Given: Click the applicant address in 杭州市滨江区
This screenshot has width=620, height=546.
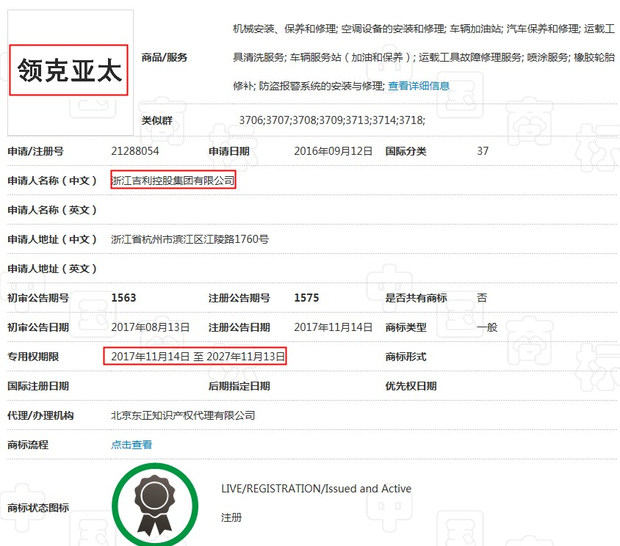Looking at the screenshot, I should click(189, 240).
